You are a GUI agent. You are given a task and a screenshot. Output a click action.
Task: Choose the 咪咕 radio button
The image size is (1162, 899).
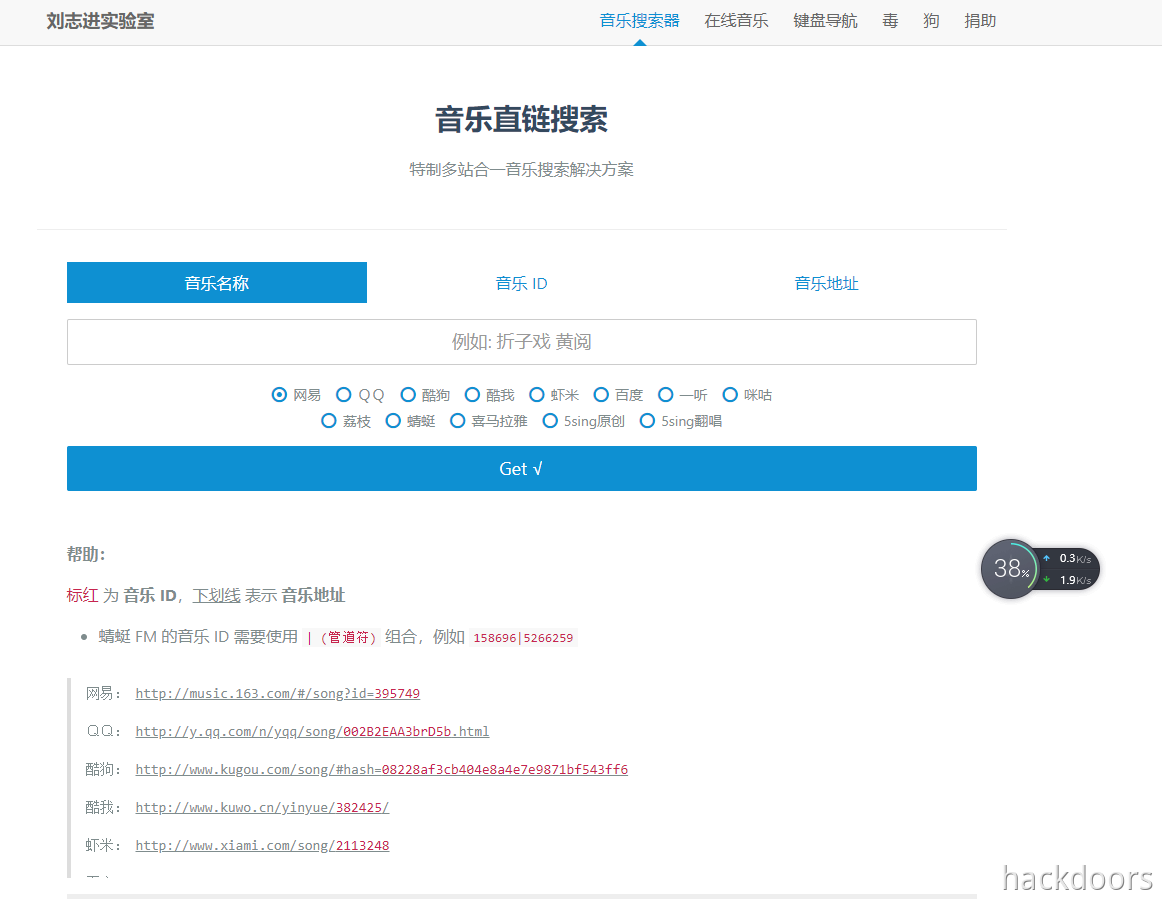click(x=730, y=395)
